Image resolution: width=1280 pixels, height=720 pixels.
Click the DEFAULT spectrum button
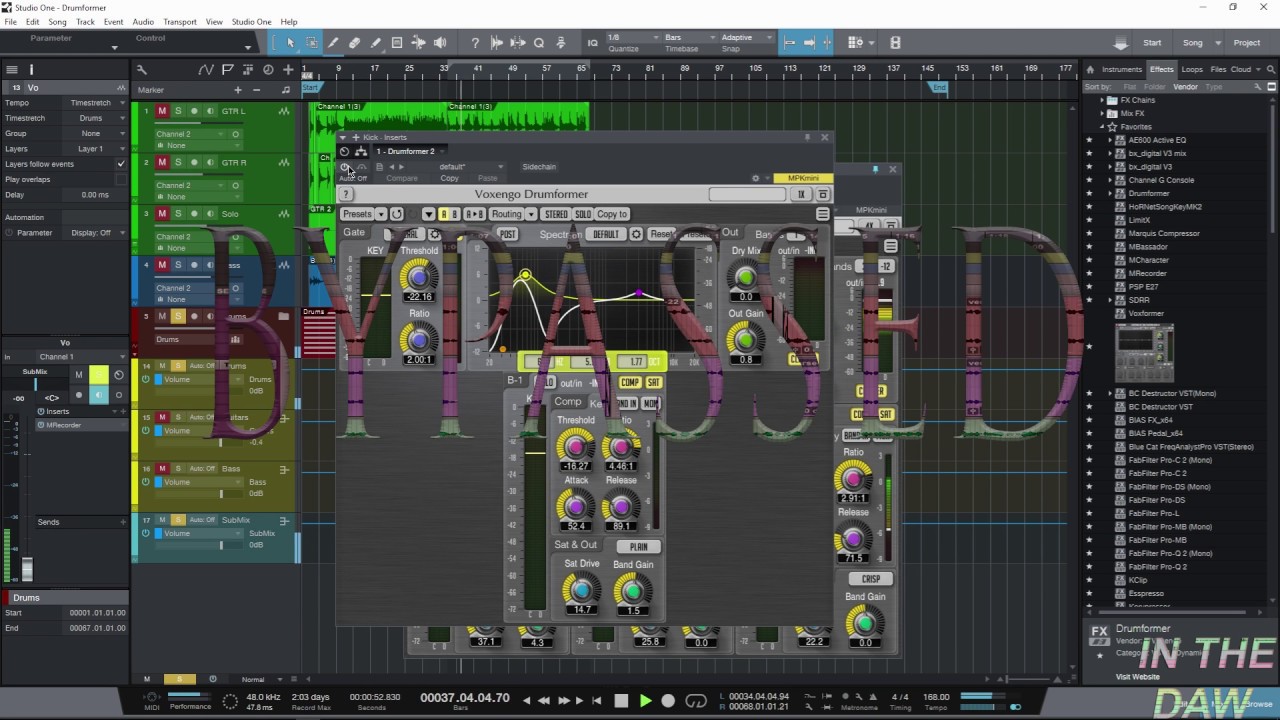(605, 234)
